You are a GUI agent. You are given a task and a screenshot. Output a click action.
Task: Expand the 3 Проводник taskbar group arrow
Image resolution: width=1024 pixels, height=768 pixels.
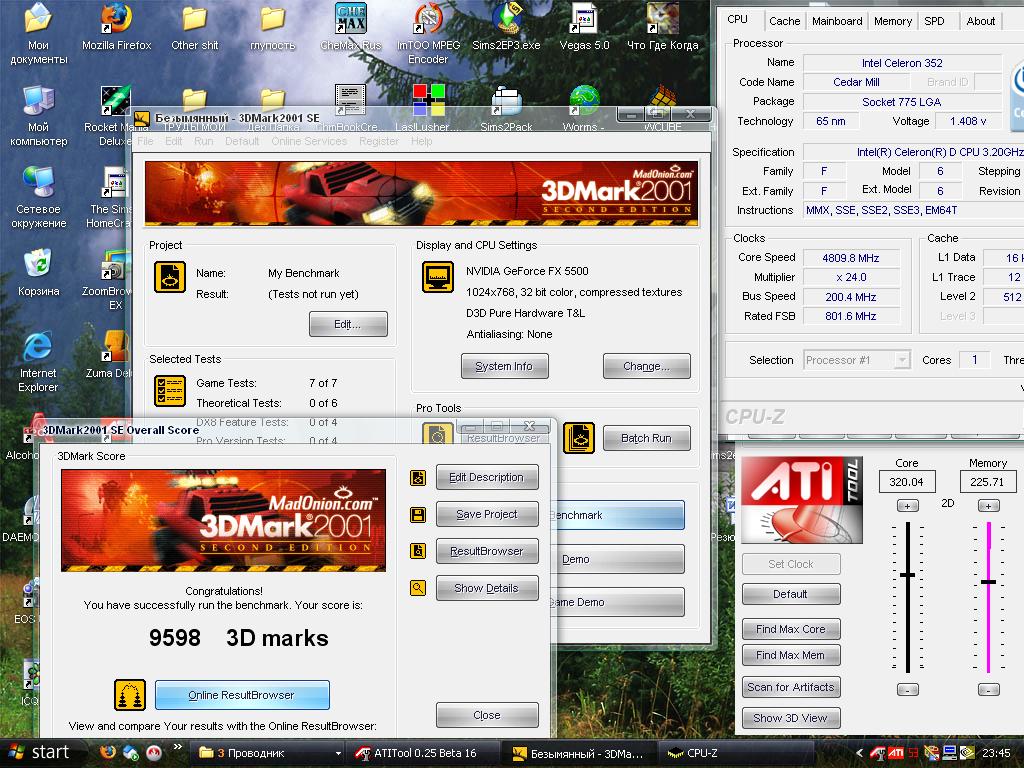338,753
